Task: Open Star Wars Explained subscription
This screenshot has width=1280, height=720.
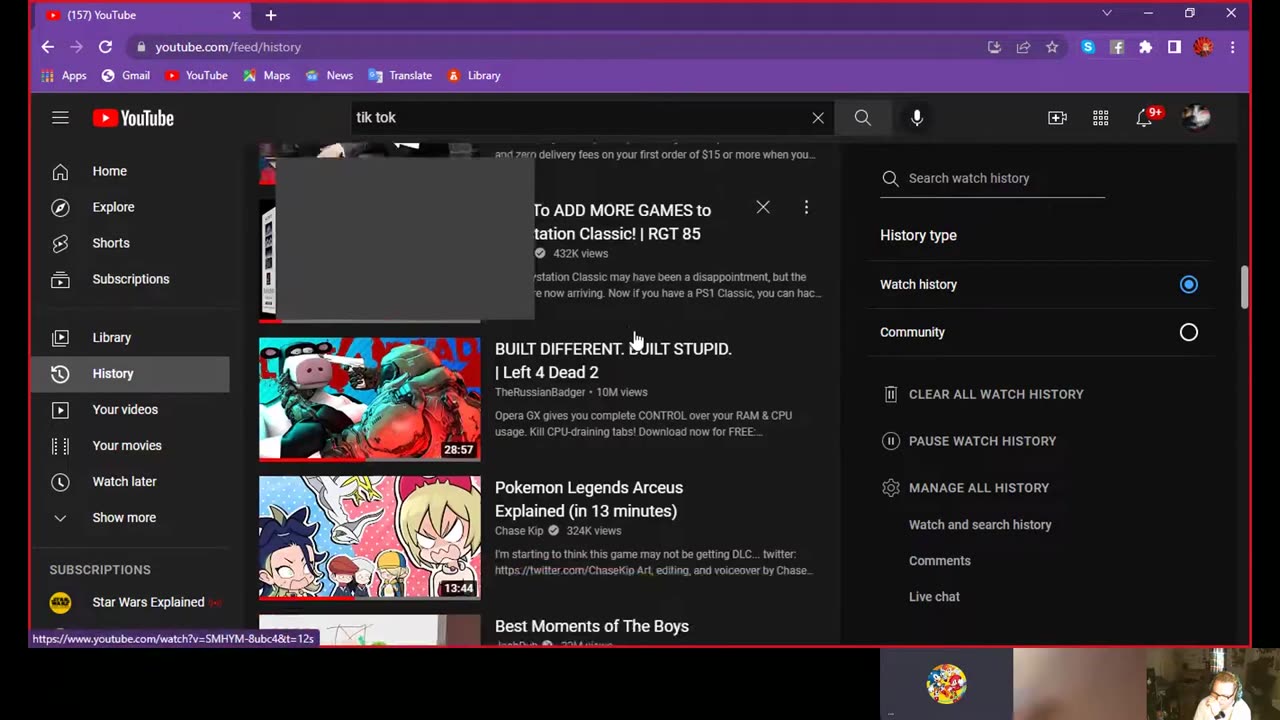Action: pos(130,602)
